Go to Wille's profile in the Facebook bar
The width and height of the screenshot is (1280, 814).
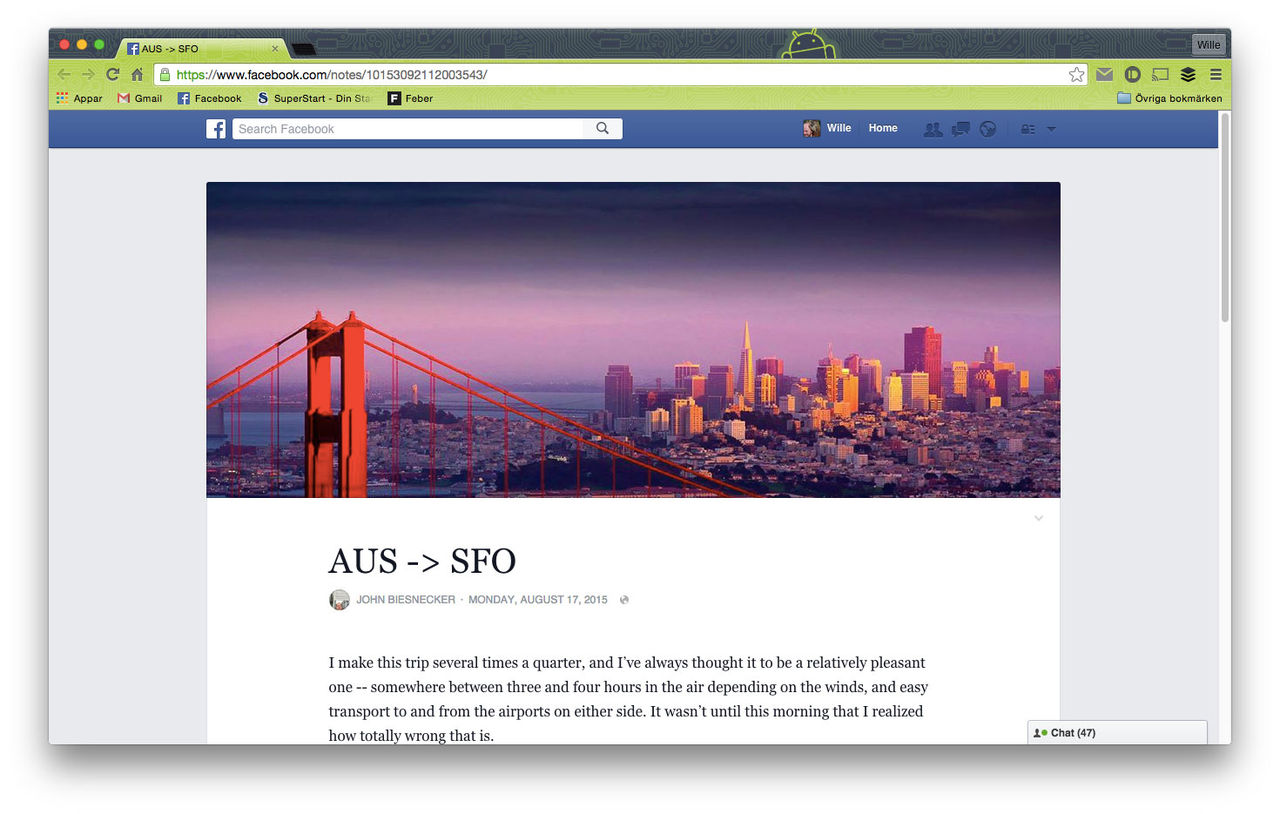click(x=827, y=128)
